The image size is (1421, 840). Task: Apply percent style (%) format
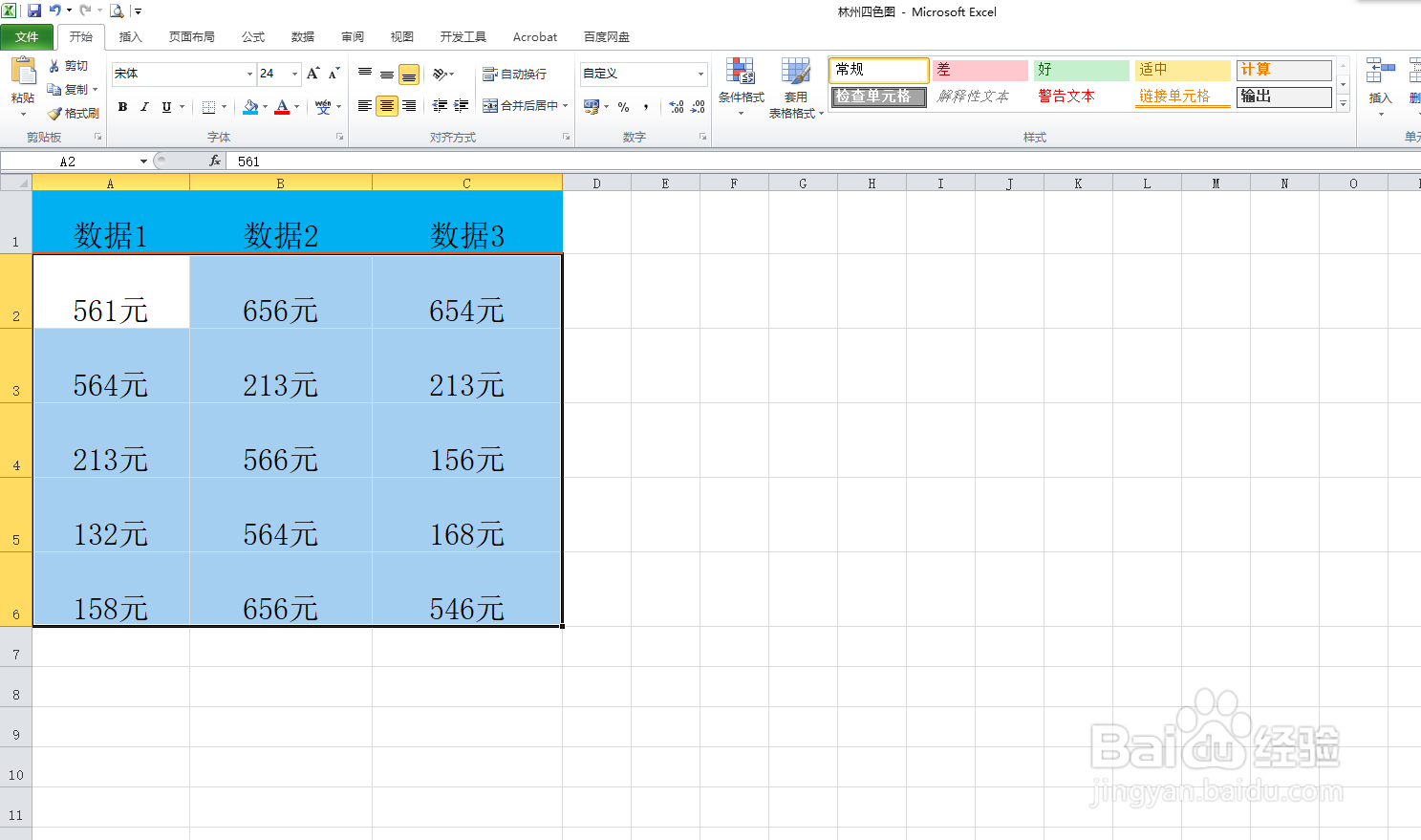(623, 107)
